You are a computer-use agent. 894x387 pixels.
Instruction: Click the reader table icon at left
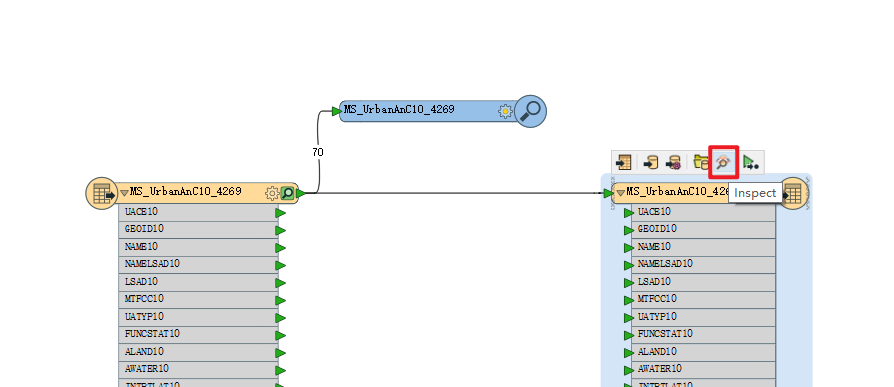click(x=102, y=193)
